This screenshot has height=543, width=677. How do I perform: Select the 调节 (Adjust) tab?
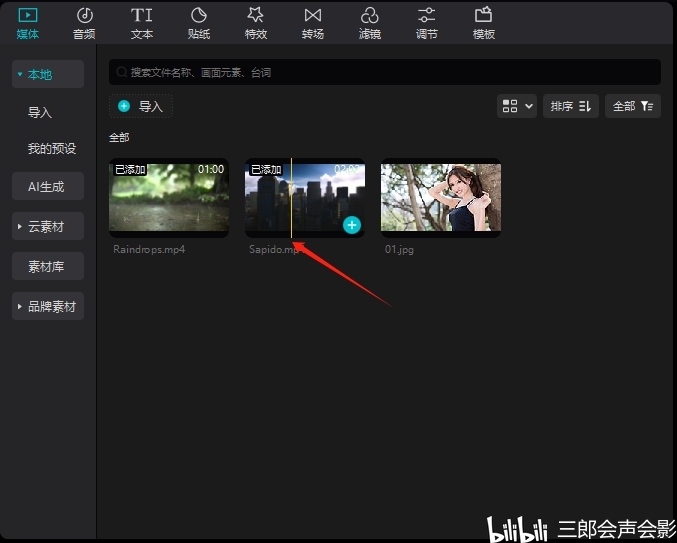click(427, 23)
